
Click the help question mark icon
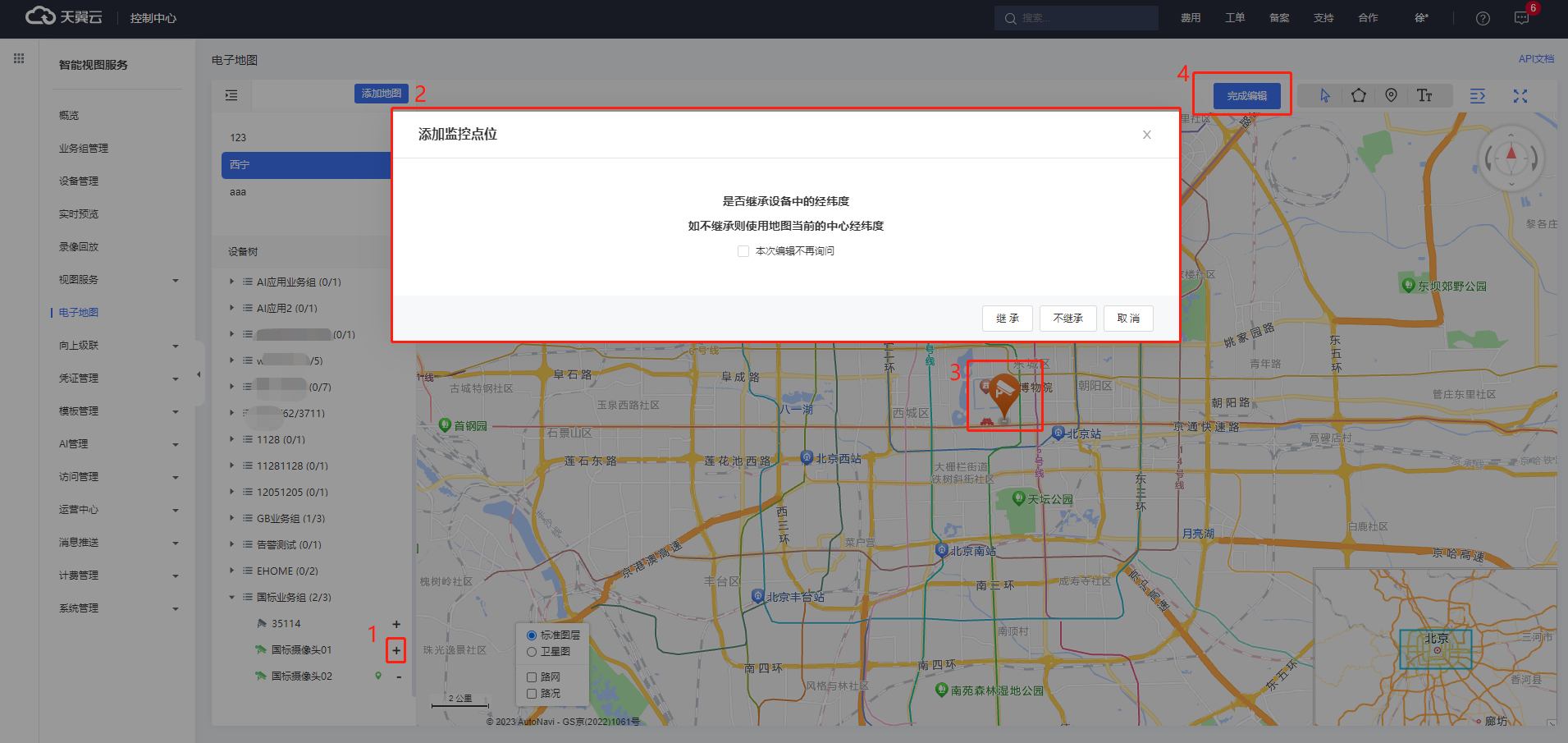(1483, 18)
